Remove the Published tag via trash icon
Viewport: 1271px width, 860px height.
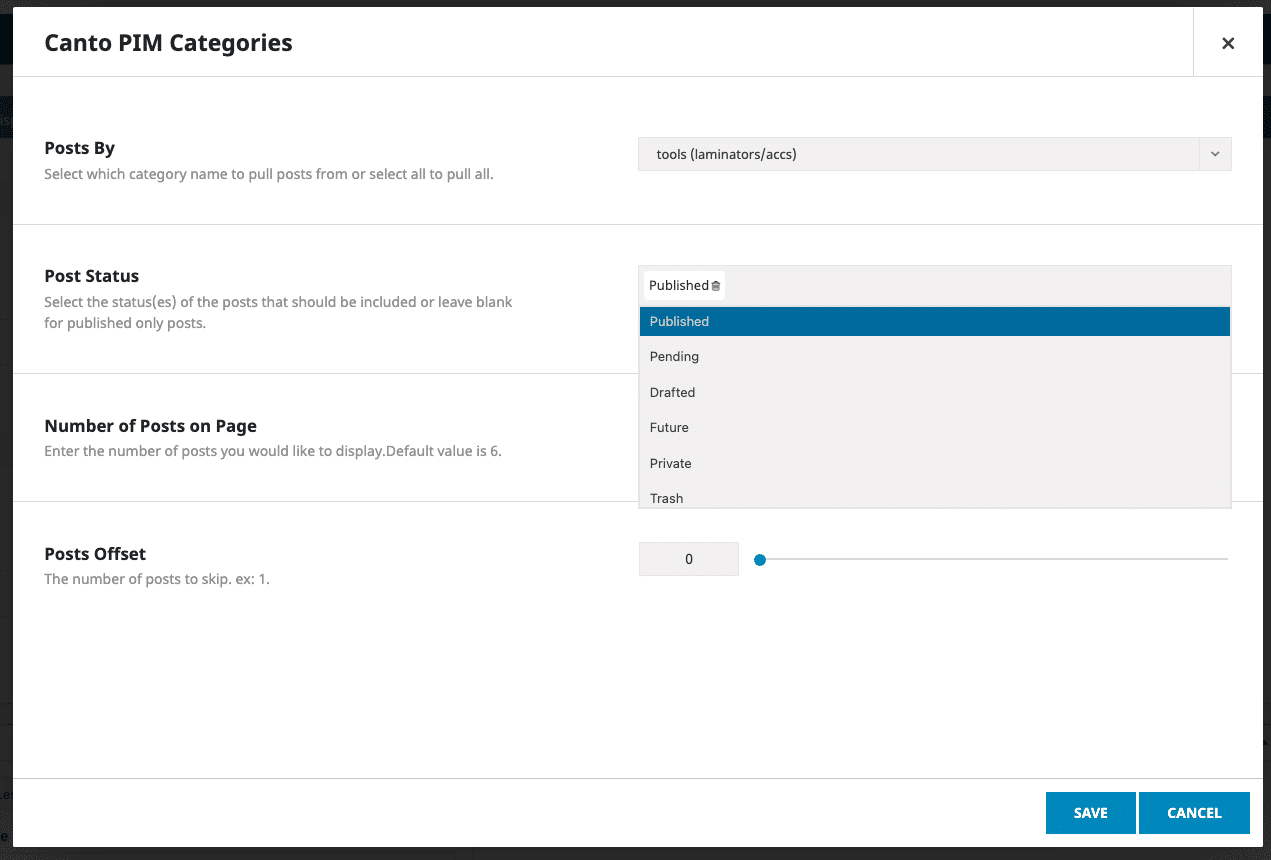(716, 286)
